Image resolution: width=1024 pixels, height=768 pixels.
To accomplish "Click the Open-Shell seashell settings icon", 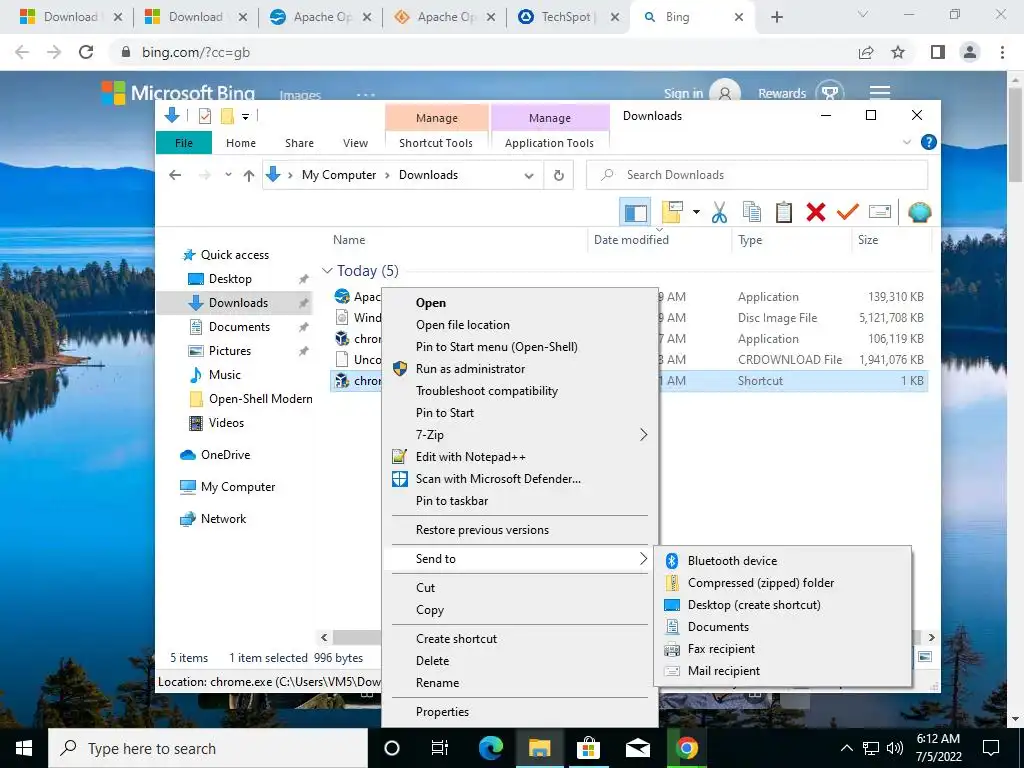I will (x=920, y=212).
